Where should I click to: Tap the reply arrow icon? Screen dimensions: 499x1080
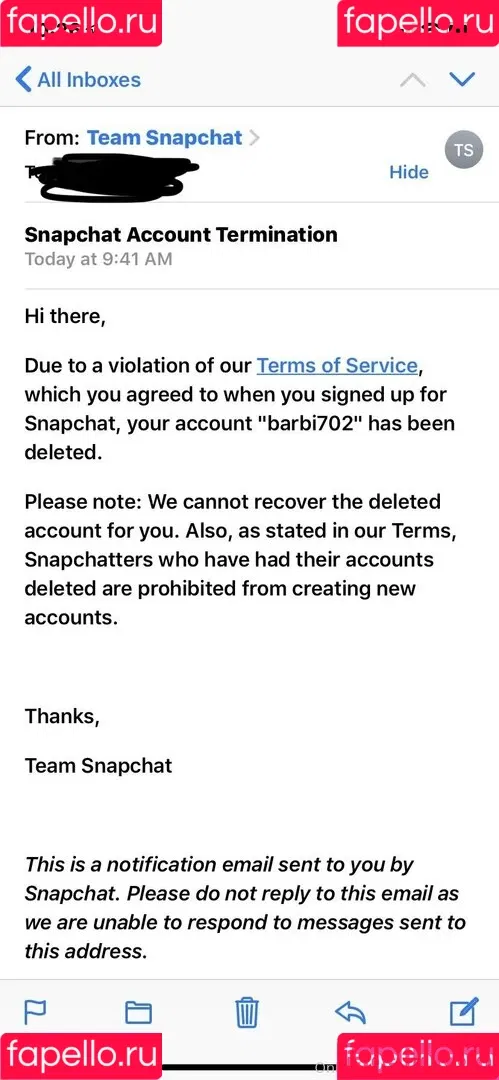(350, 1012)
